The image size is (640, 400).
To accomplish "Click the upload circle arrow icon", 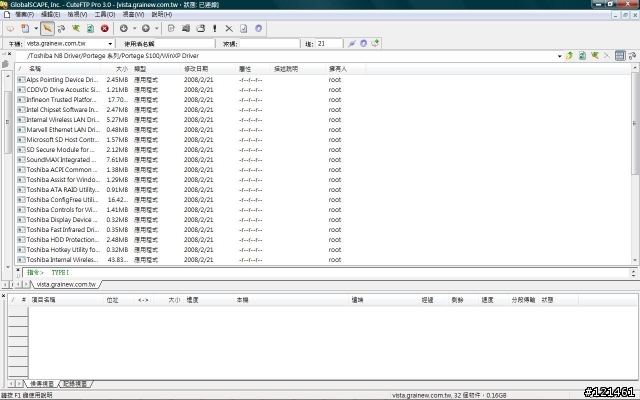I will tap(146, 29).
